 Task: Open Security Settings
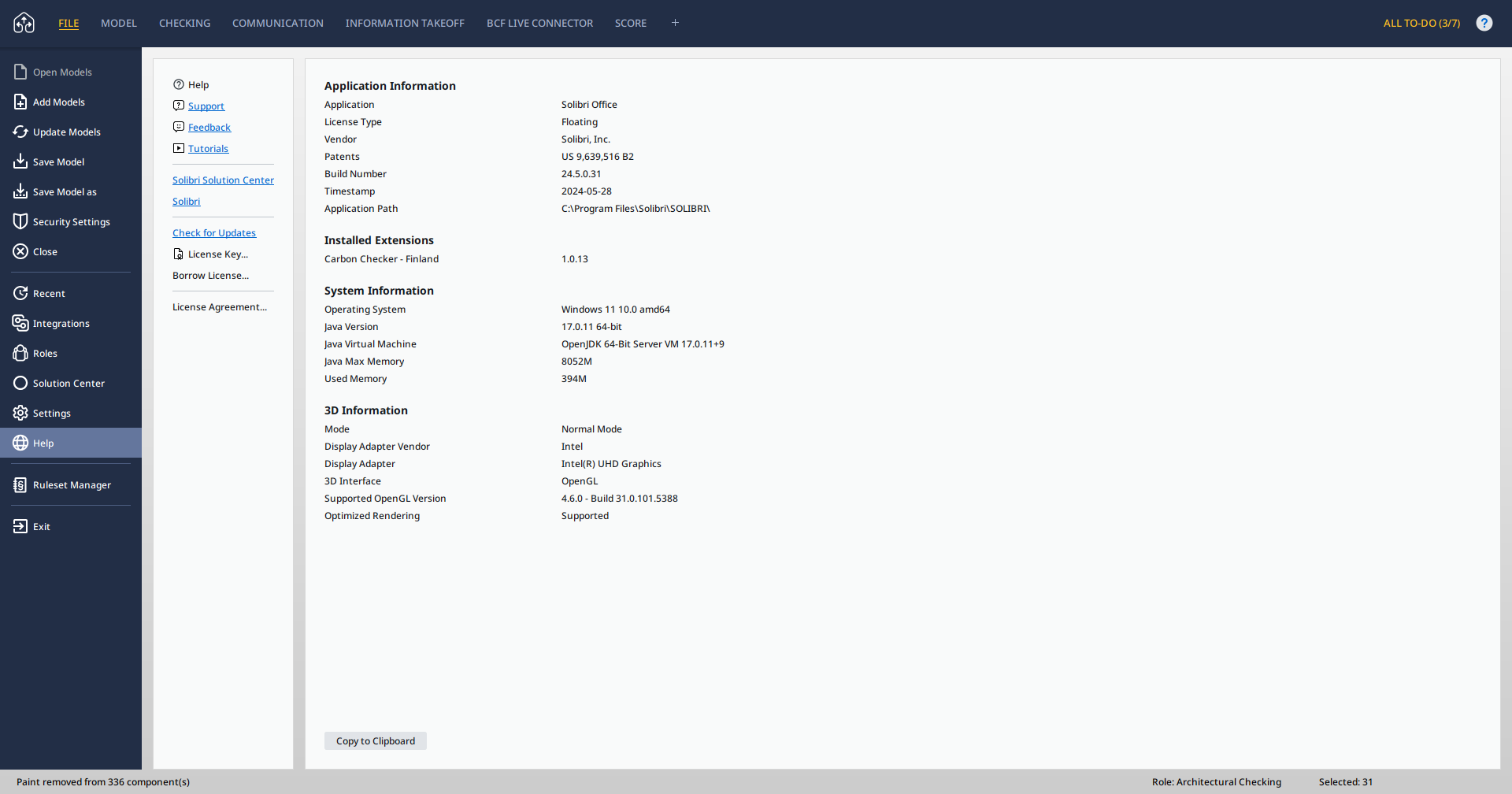pyautogui.click(x=20, y=221)
